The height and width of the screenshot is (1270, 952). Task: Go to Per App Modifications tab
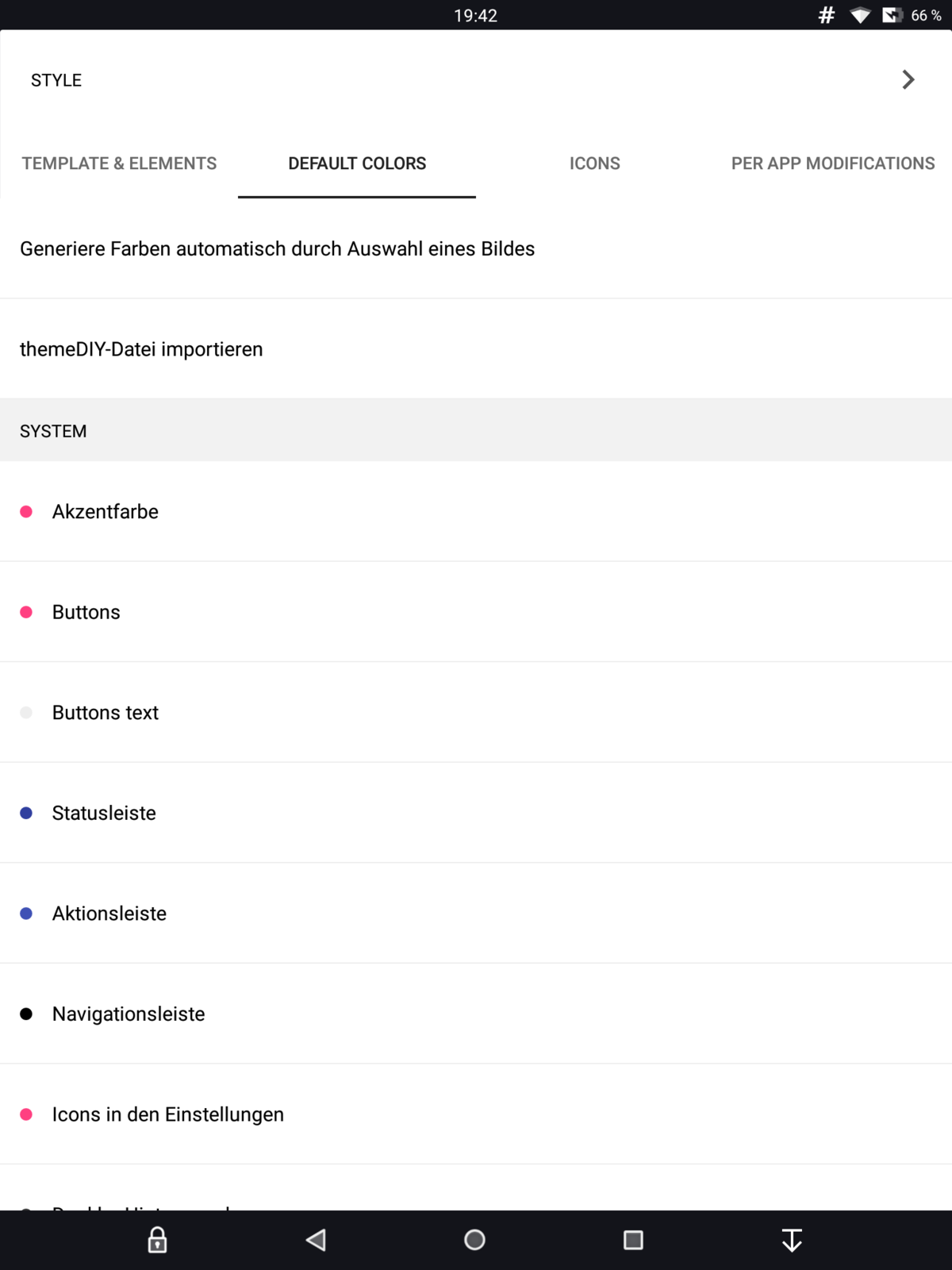[833, 164]
